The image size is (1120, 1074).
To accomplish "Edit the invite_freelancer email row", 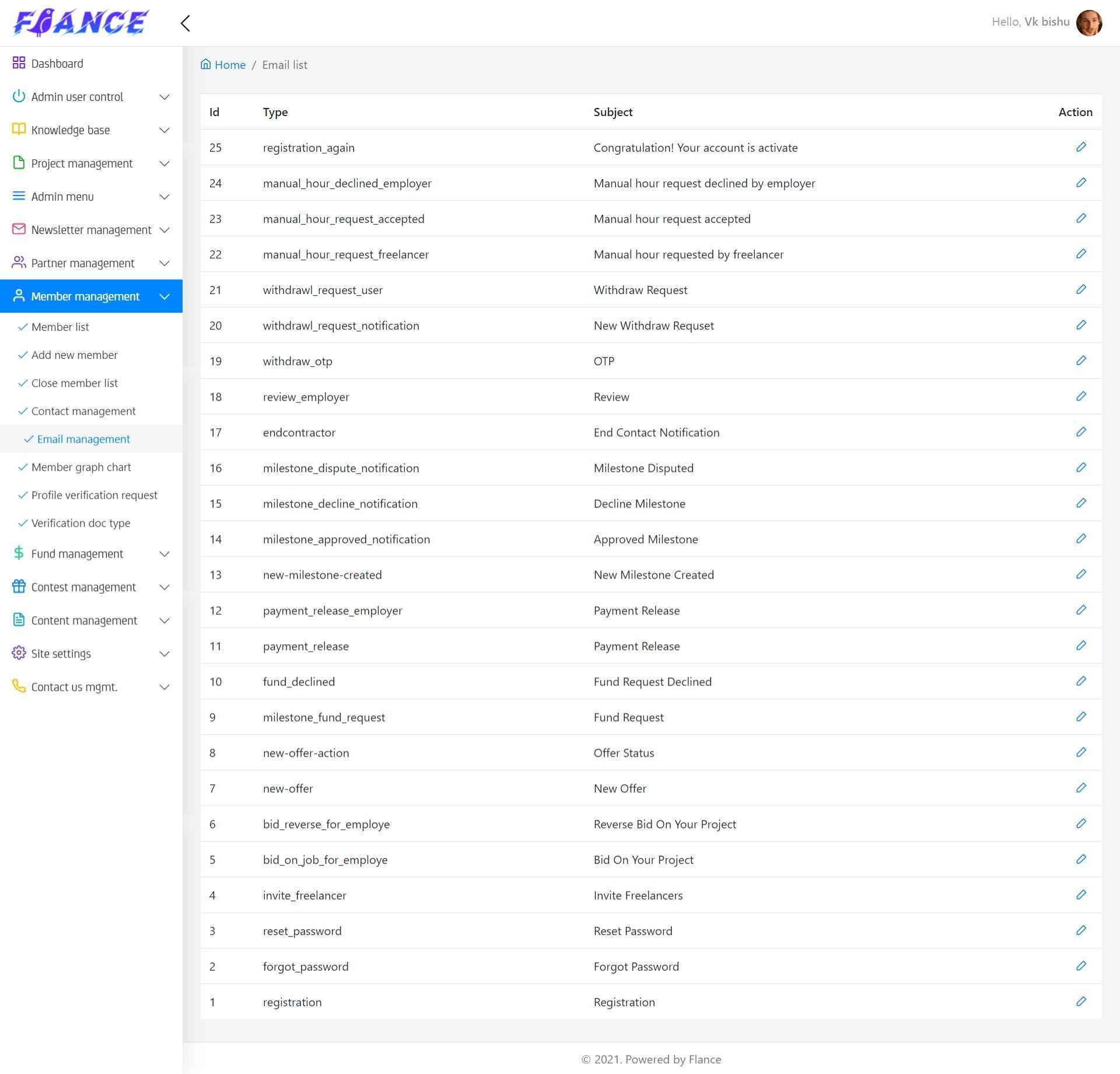I will tap(1081, 895).
